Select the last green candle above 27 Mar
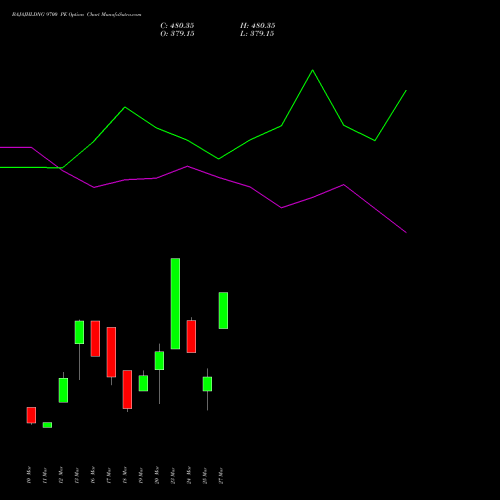Viewport: 500px width, 500px height. [x=223, y=311]
